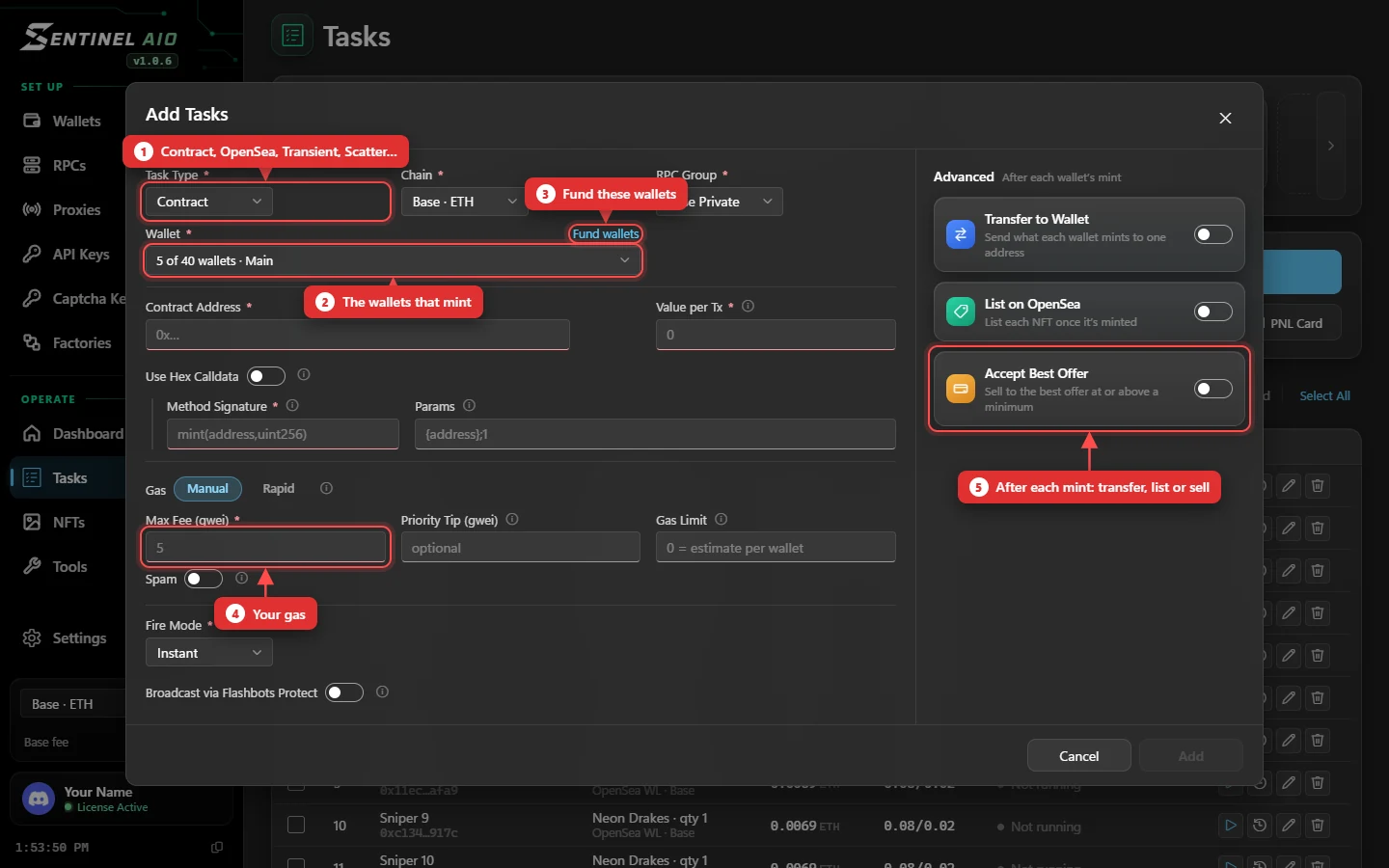Enable Broadcast via Flashbots Protect
The height and width of the screenshot is (868, 1389).
[344, 692]
